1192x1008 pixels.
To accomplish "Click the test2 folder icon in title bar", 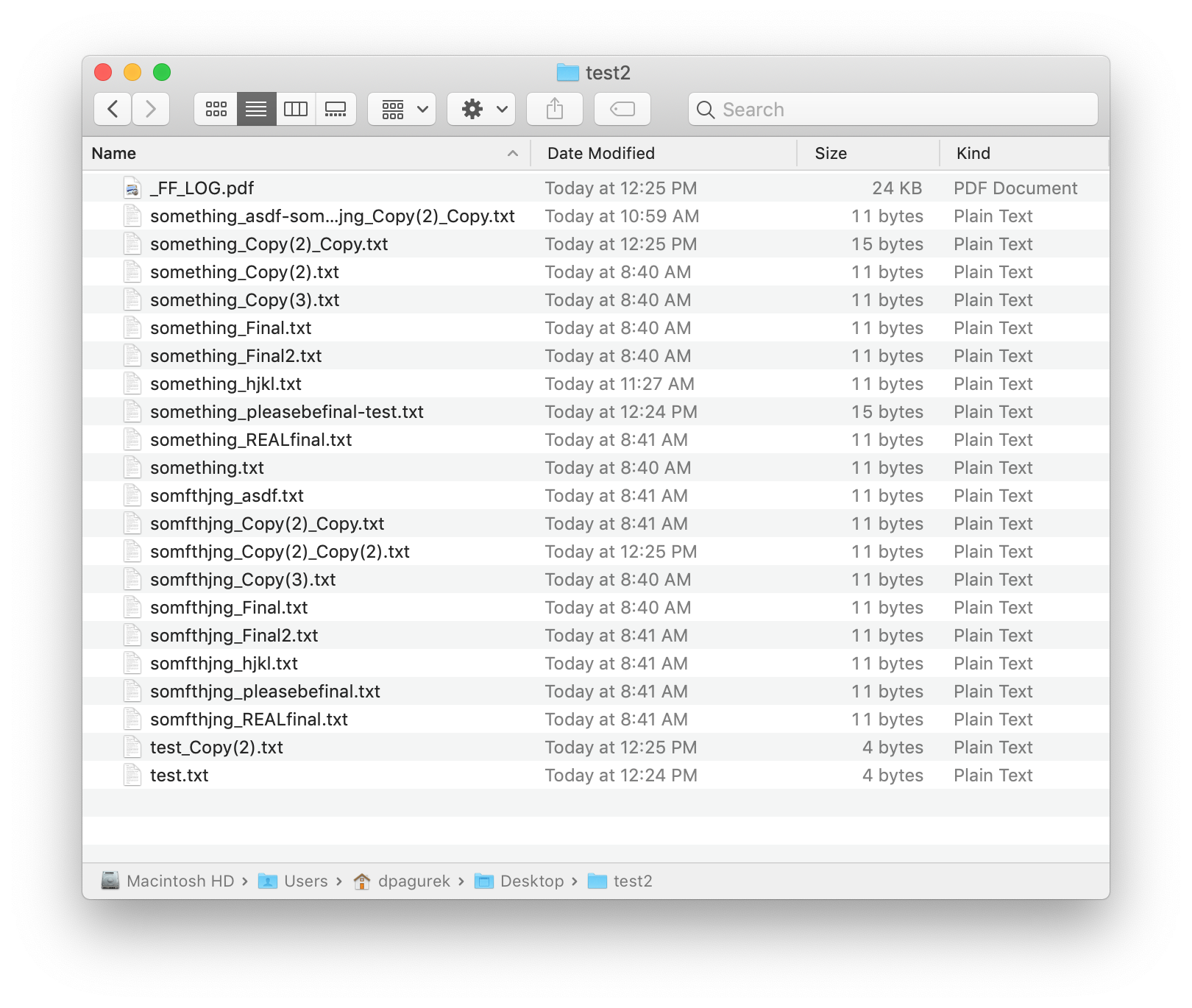I will pos(568,72).
